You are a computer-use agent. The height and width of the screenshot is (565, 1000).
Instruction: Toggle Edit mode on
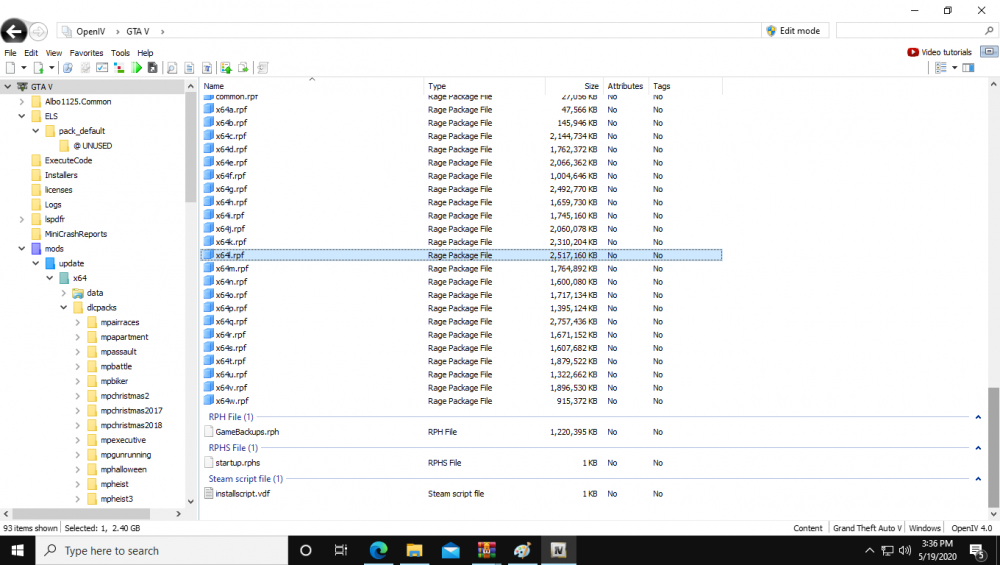tap(793, 31)
